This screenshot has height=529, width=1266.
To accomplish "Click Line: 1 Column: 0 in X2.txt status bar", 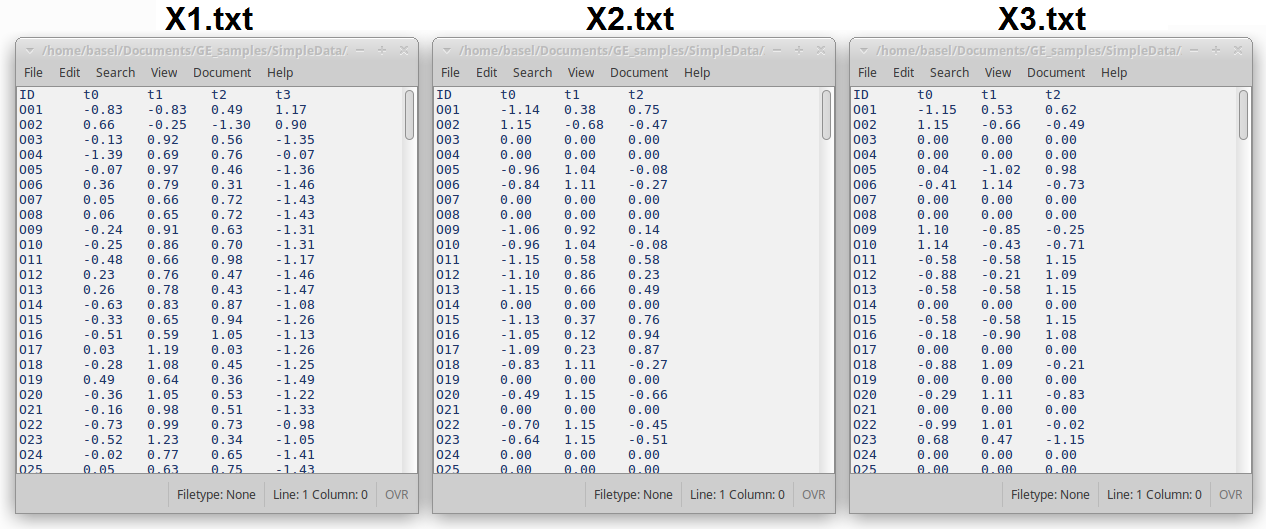I will click(737, 494).
